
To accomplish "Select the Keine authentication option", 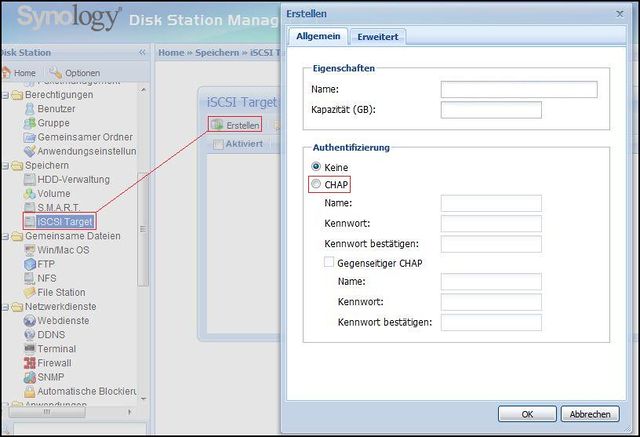I will pyautogui.click(x=317, y=166).
